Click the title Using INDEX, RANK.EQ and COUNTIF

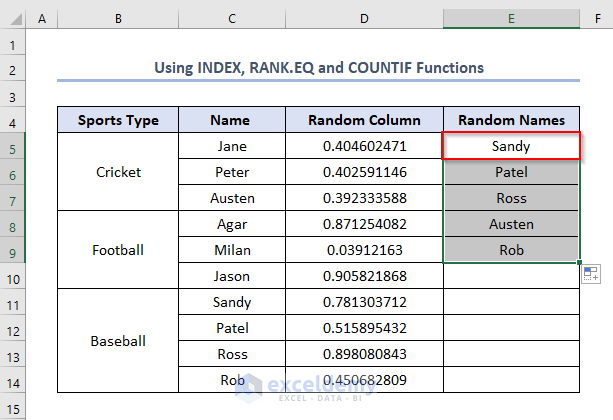click(318, 68)
